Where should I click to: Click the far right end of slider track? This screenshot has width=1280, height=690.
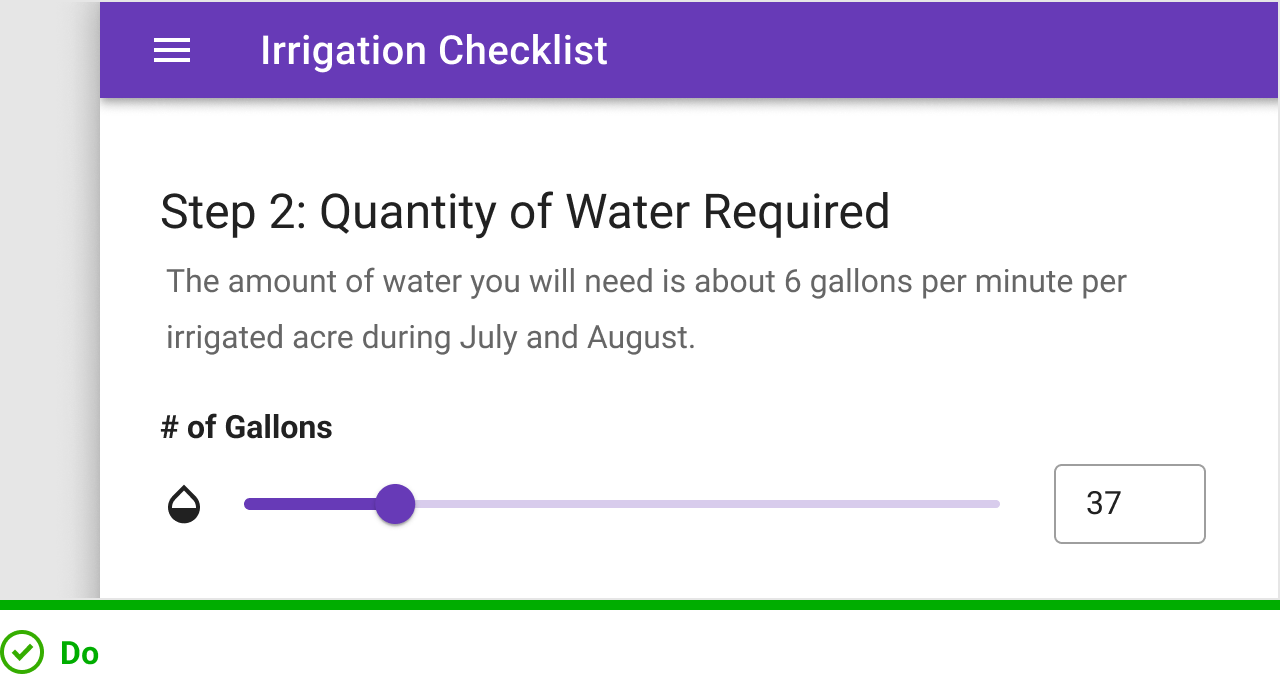995,504
